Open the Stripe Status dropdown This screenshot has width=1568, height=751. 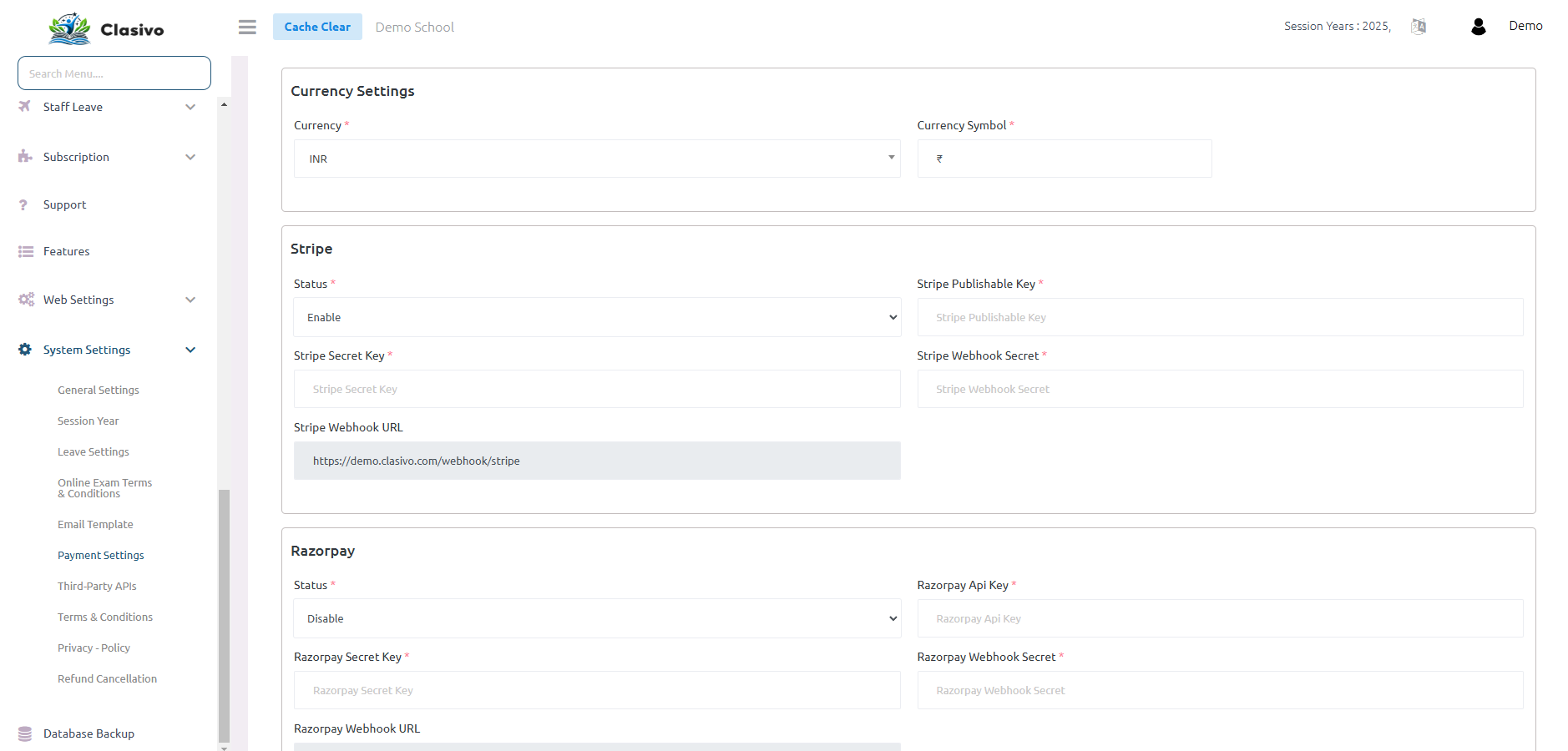pyautogui.click(x=597, y=317)
